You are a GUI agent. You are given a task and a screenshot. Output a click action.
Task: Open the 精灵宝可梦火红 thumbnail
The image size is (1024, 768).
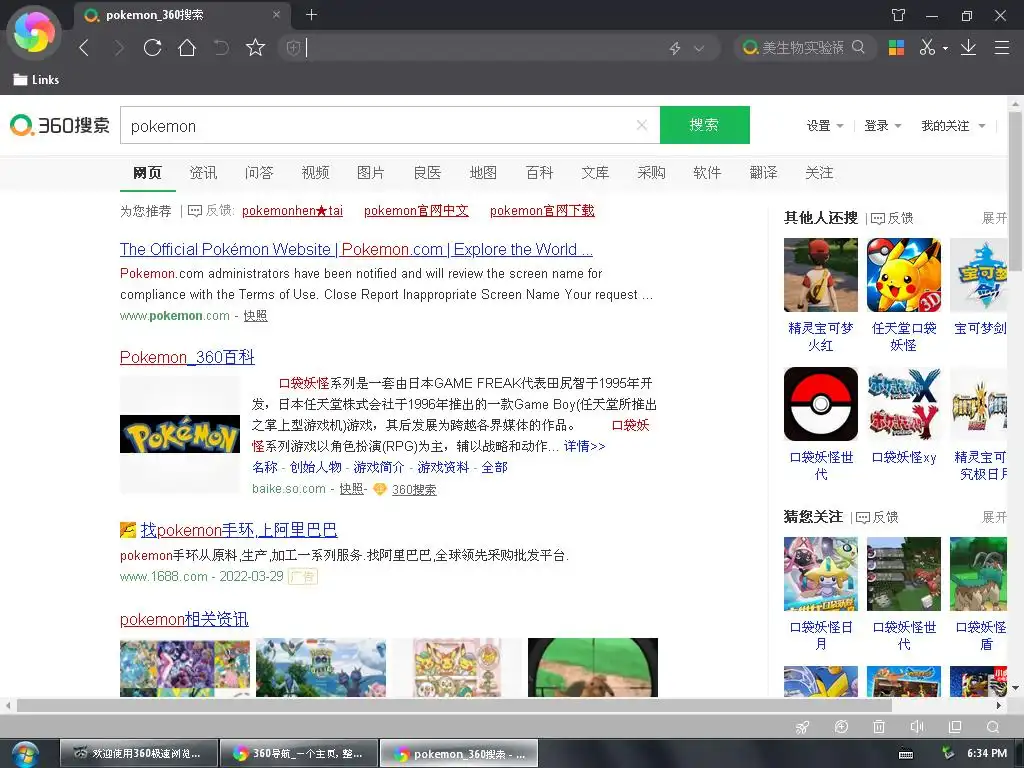coord(821,275)
